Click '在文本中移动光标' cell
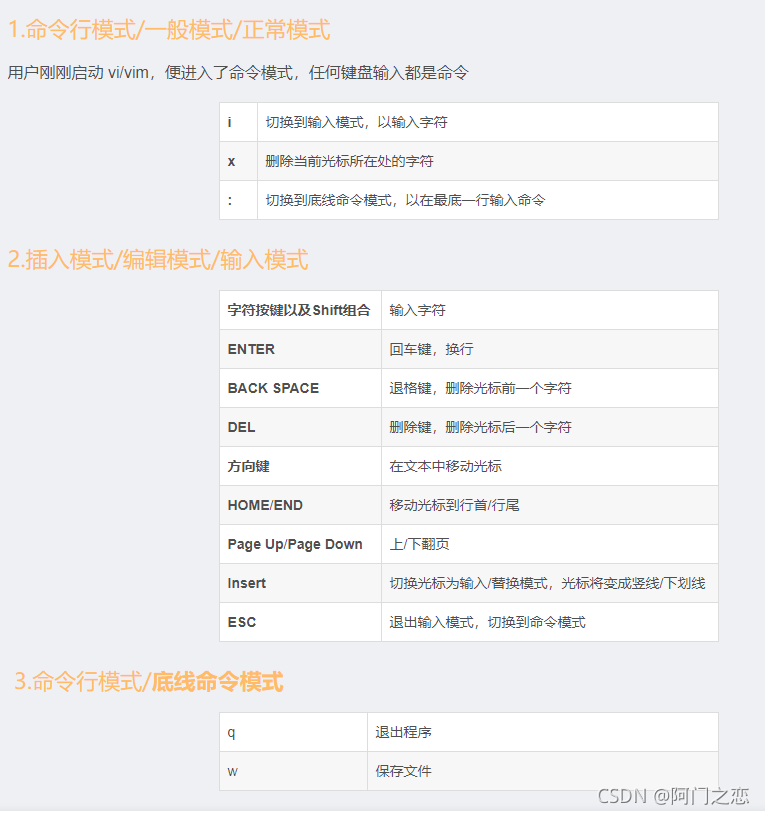The image size is (765, 814). [x=550, y=466]
